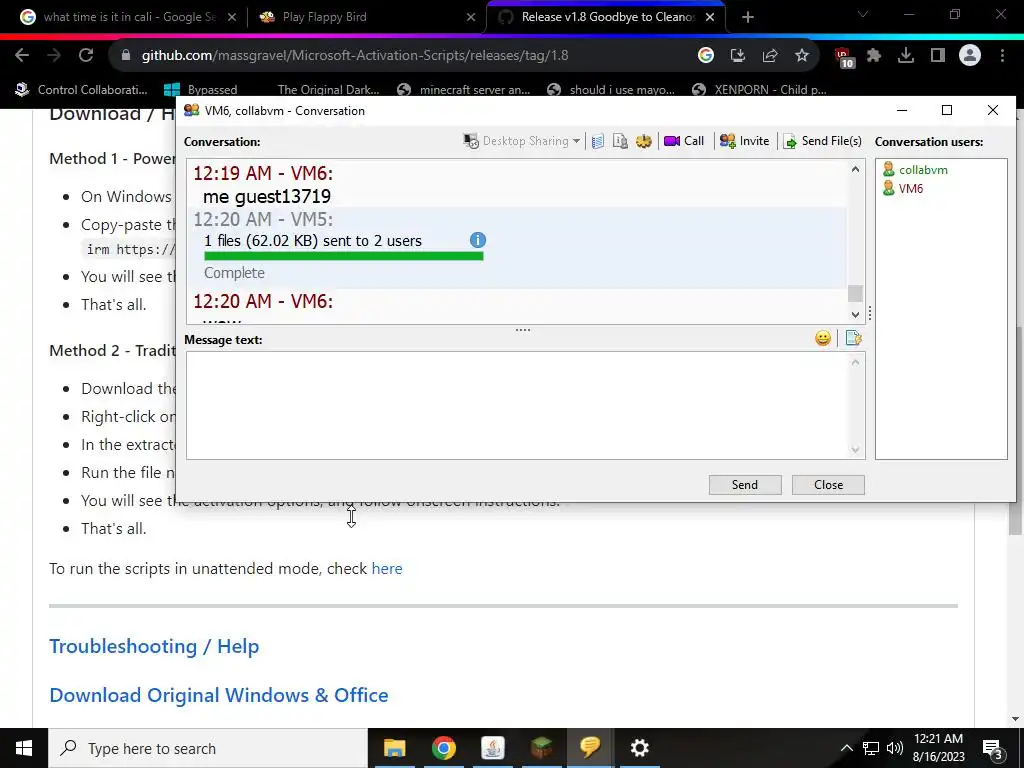
Task: Open Chrome tab search chevron
Action: tap(863, 15)
